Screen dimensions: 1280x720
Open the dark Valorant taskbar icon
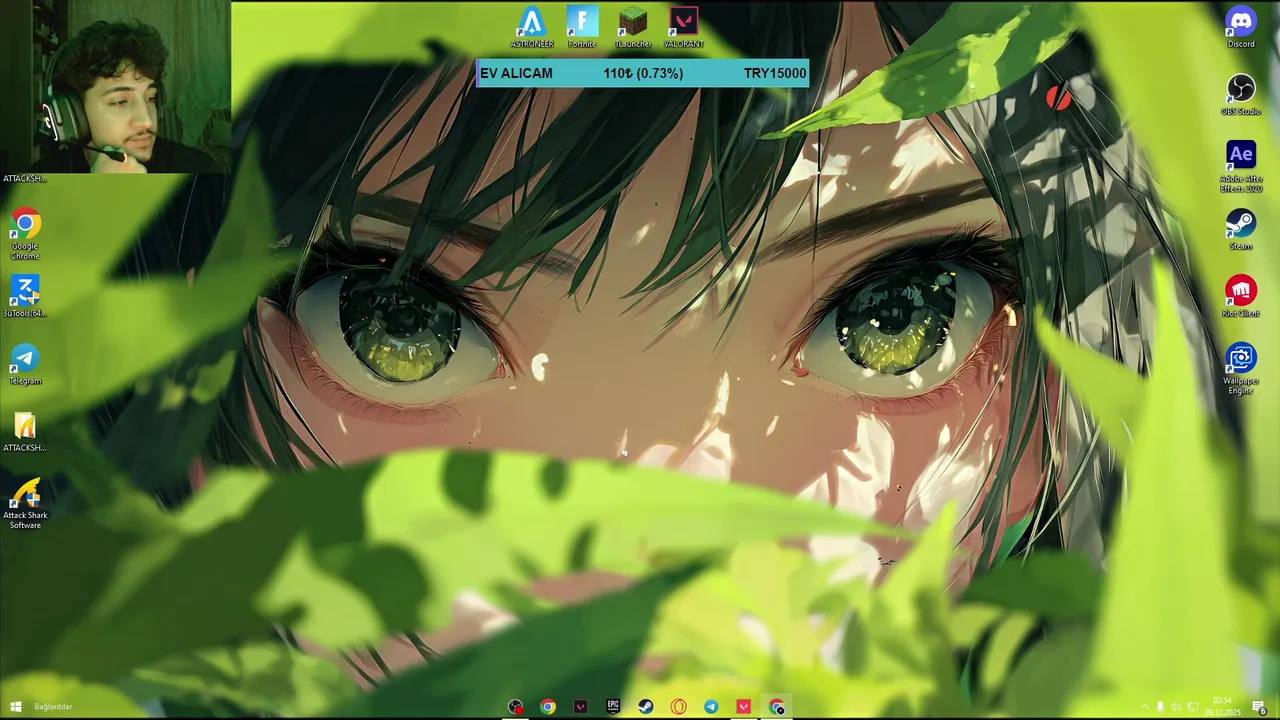coord(580,707)
